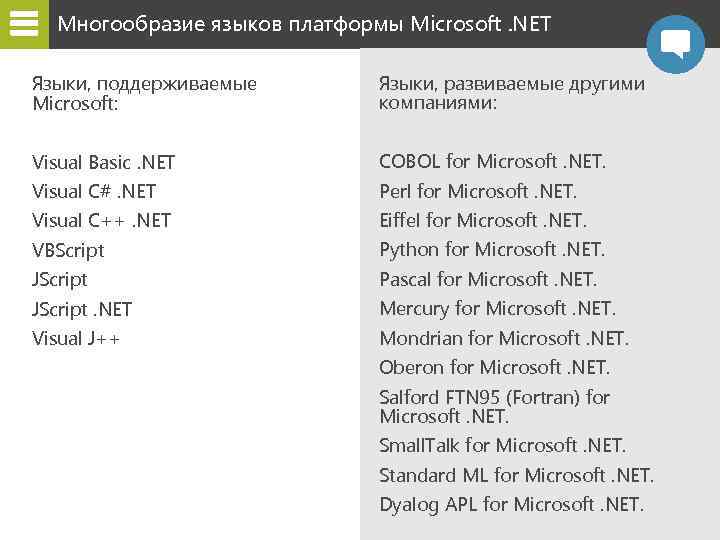This screenshot has width=720, height=540.
Task: Click the standalone 'JScript' line
Action: 60,279
